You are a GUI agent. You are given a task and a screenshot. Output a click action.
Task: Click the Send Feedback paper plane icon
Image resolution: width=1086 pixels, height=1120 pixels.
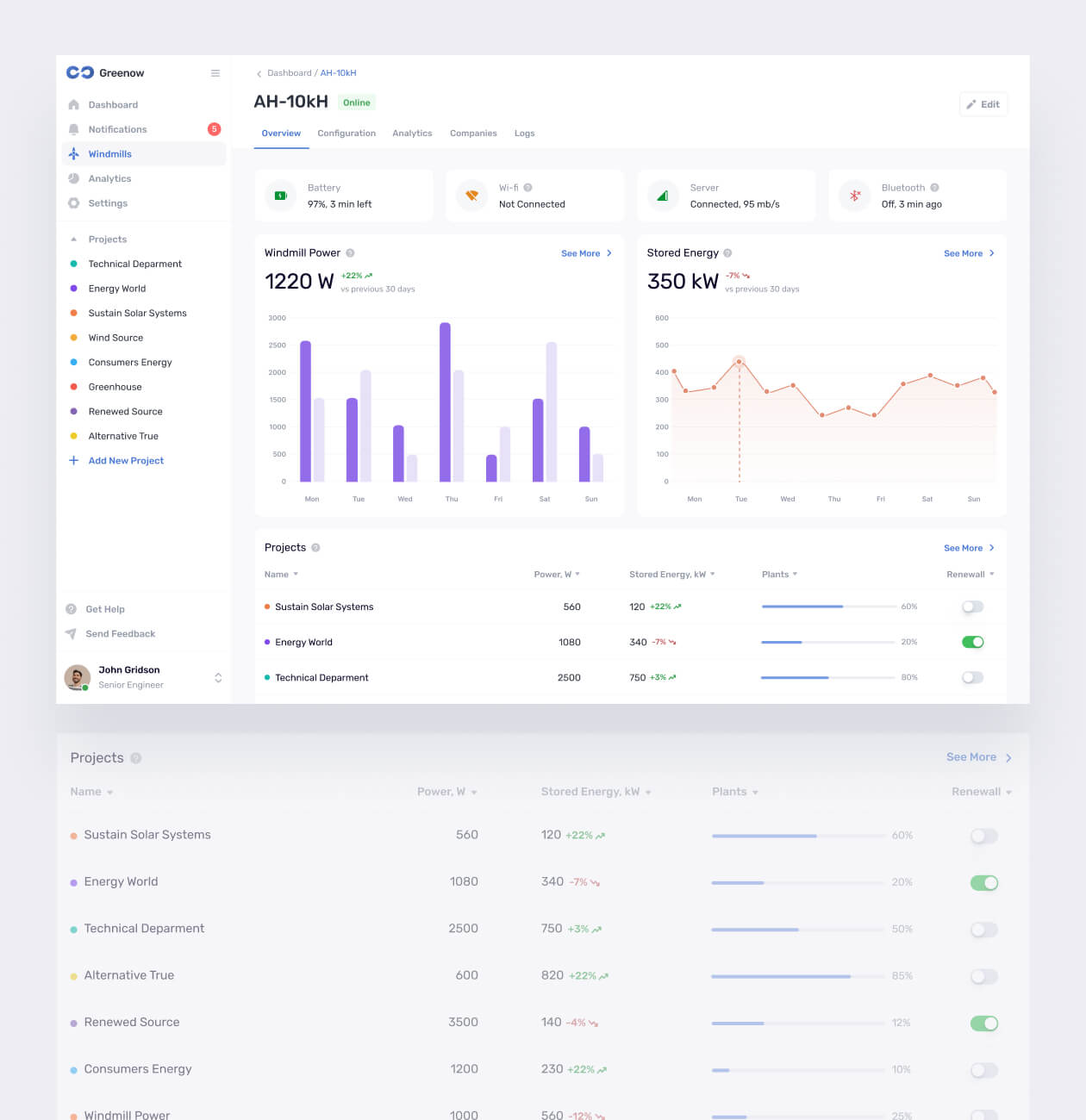coord(71,634)
